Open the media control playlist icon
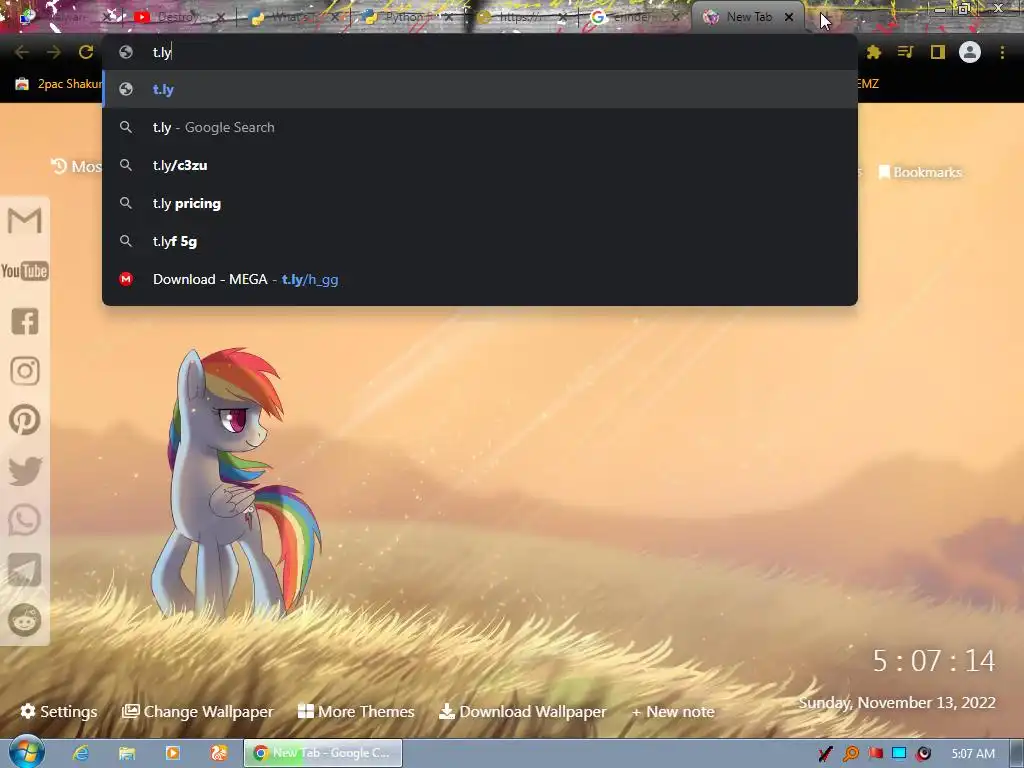 (x=905, y=52)
